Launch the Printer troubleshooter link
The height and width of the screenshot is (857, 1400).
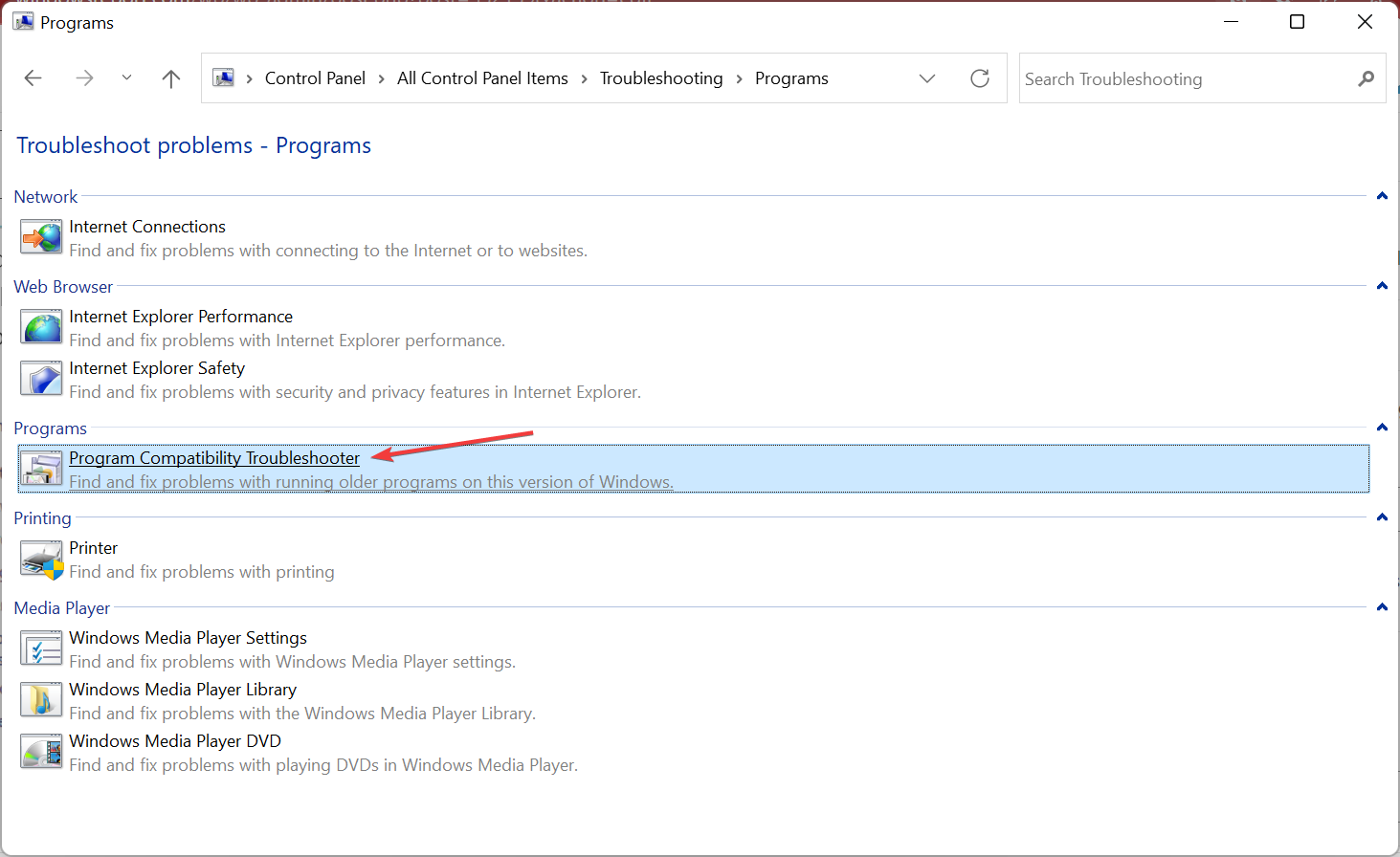click(93, 548)
